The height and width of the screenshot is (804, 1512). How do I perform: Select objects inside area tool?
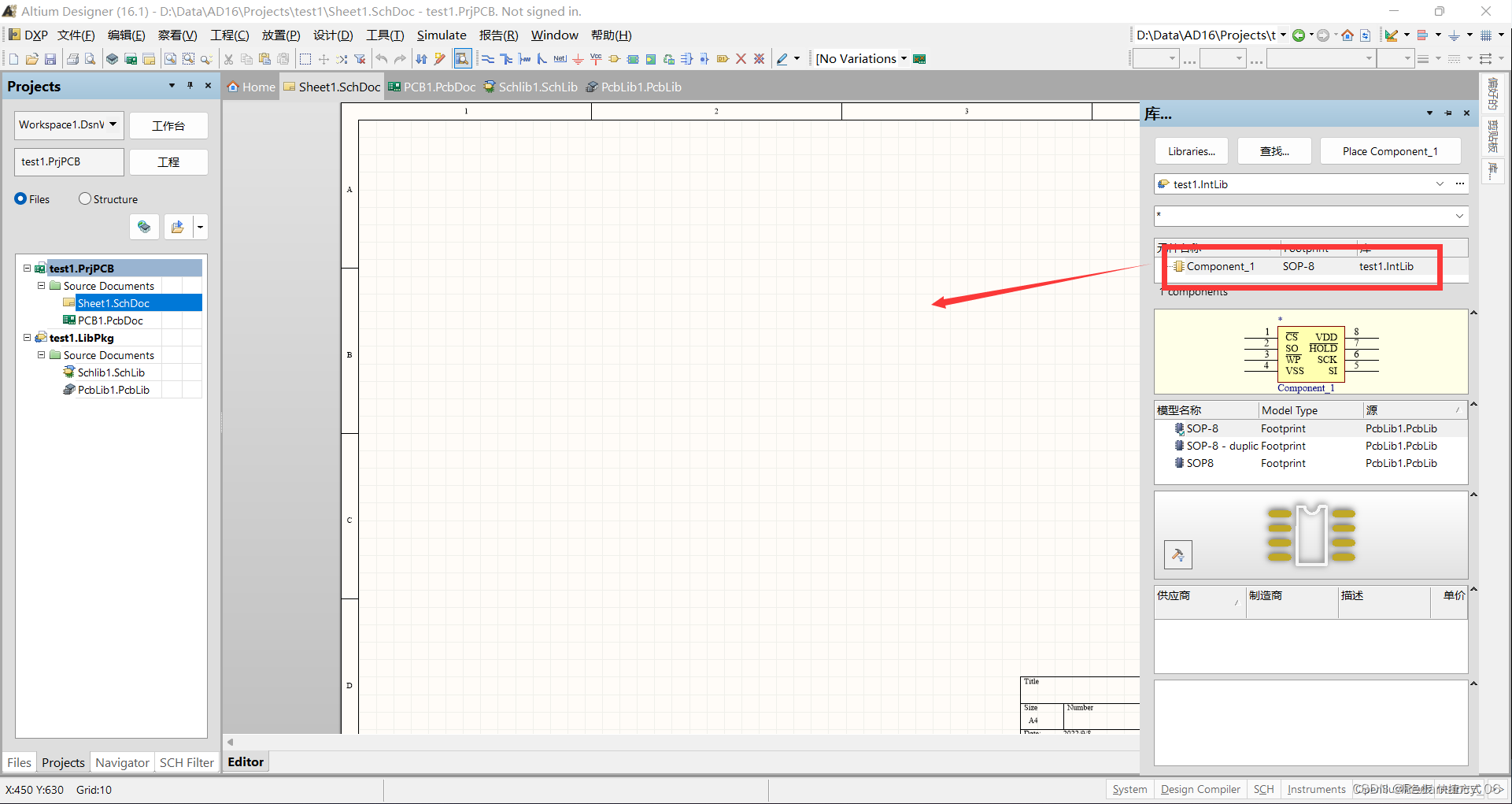coord(305,59)
